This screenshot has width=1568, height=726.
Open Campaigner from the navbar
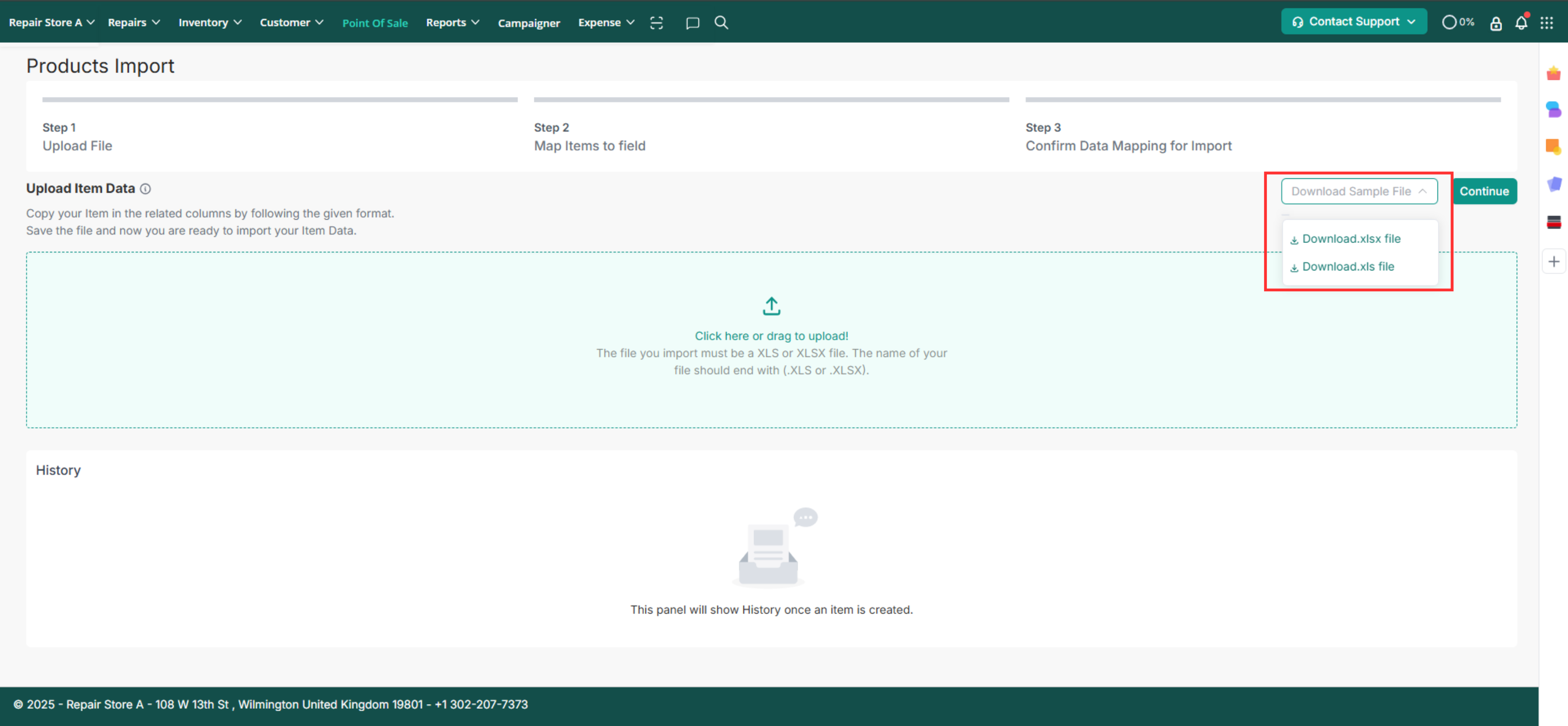[528, 23]
